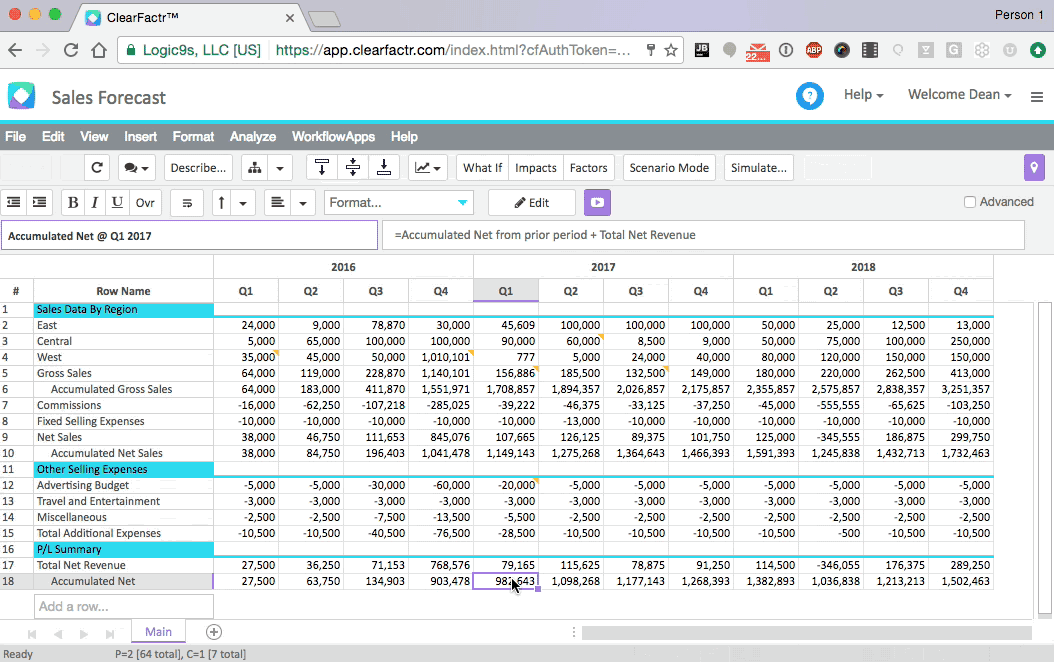
Task: Add a new sheet with plus icon
Action: (213, 632)
